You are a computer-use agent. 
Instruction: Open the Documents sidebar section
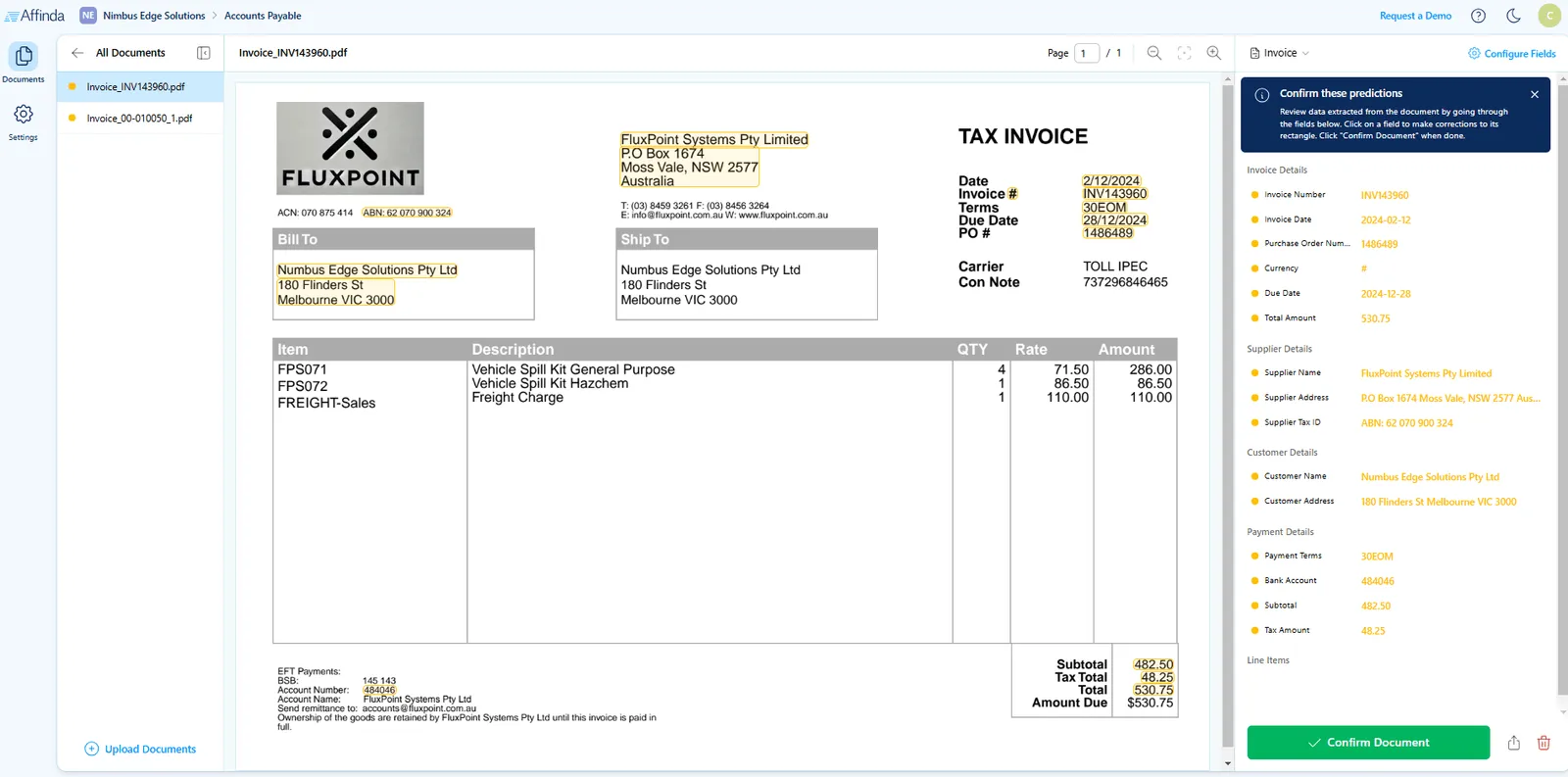click(24, 63)
